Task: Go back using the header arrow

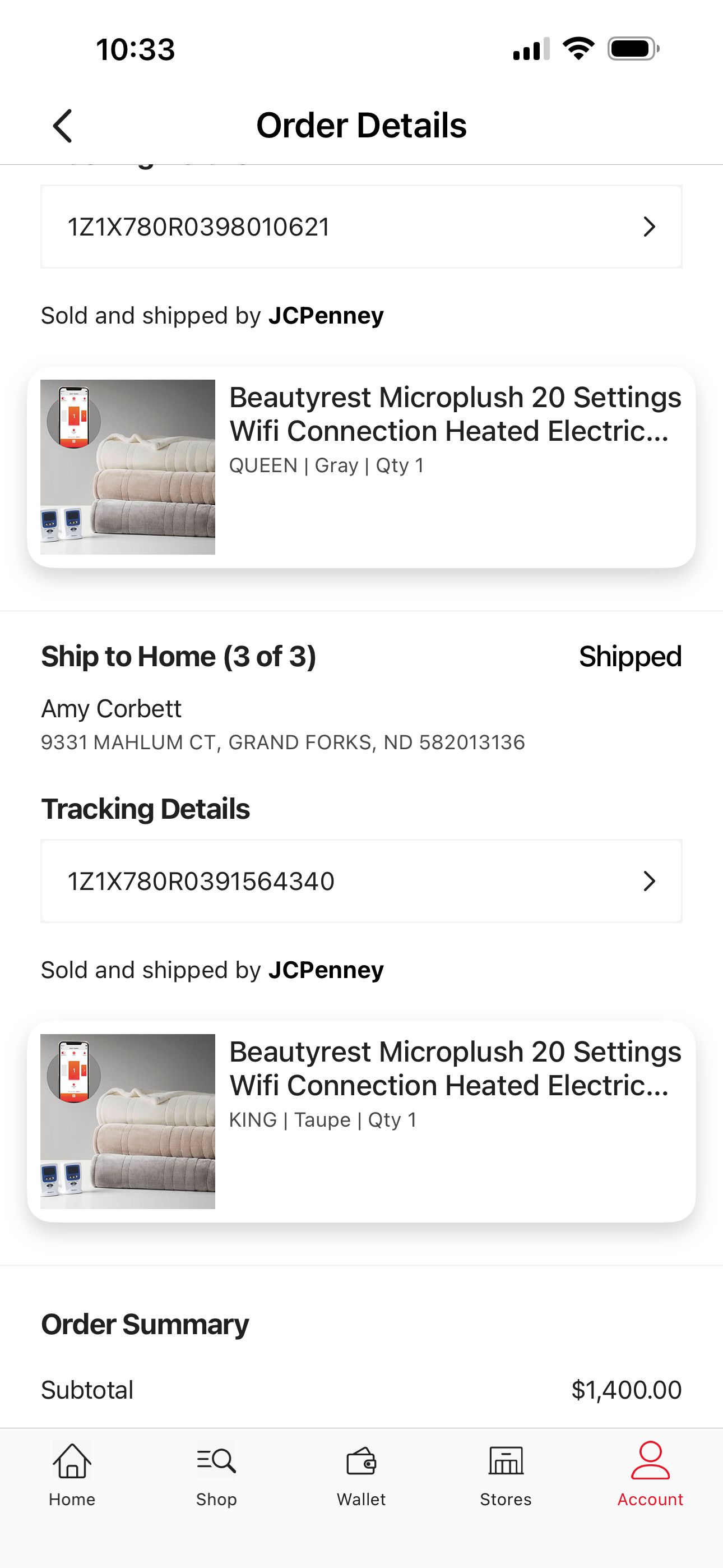Action: (x=63, y=126)
